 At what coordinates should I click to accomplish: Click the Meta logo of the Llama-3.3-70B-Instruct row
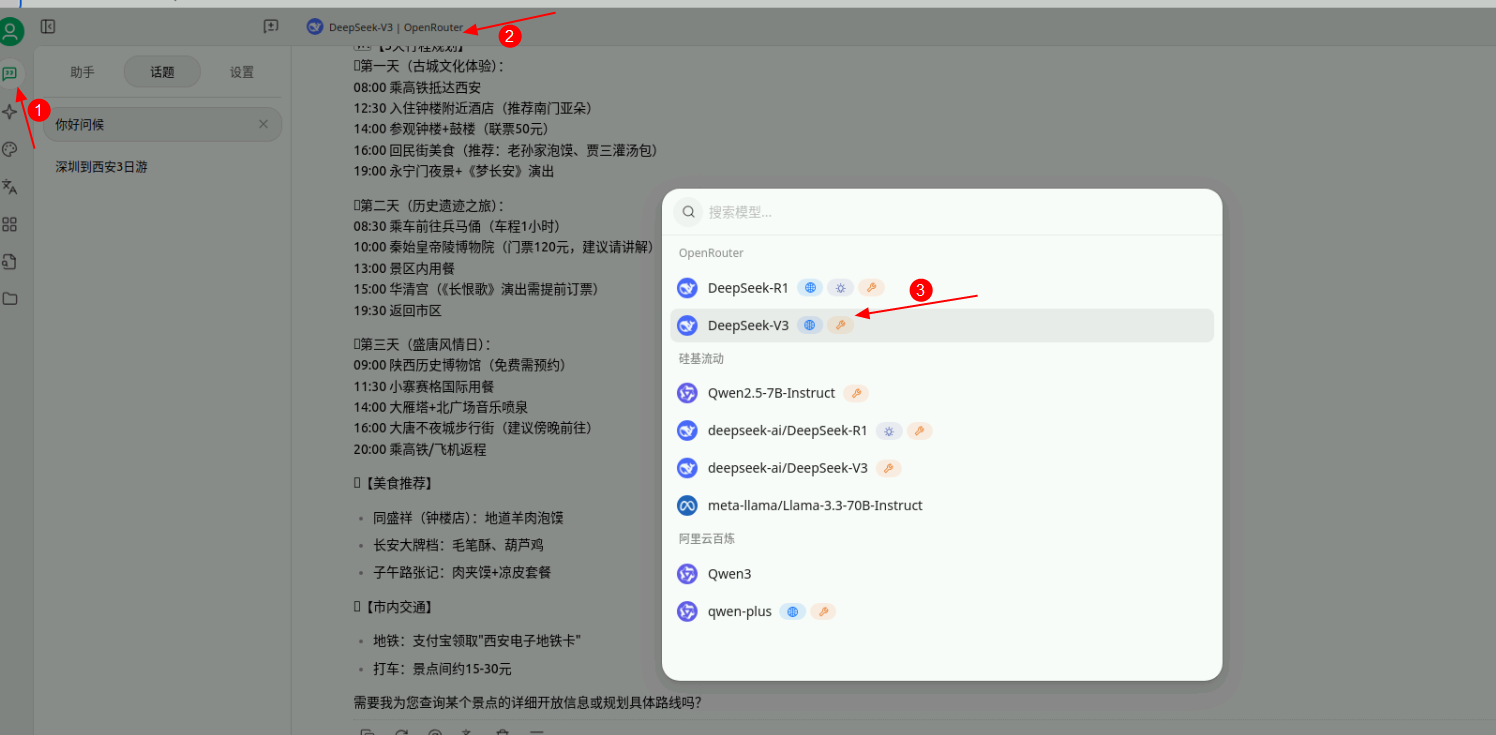687,505
